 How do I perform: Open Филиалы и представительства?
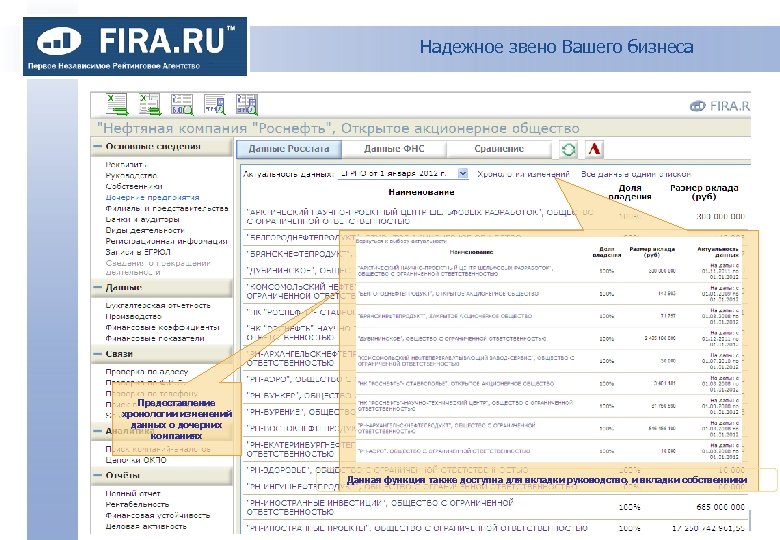click(167, 208)
